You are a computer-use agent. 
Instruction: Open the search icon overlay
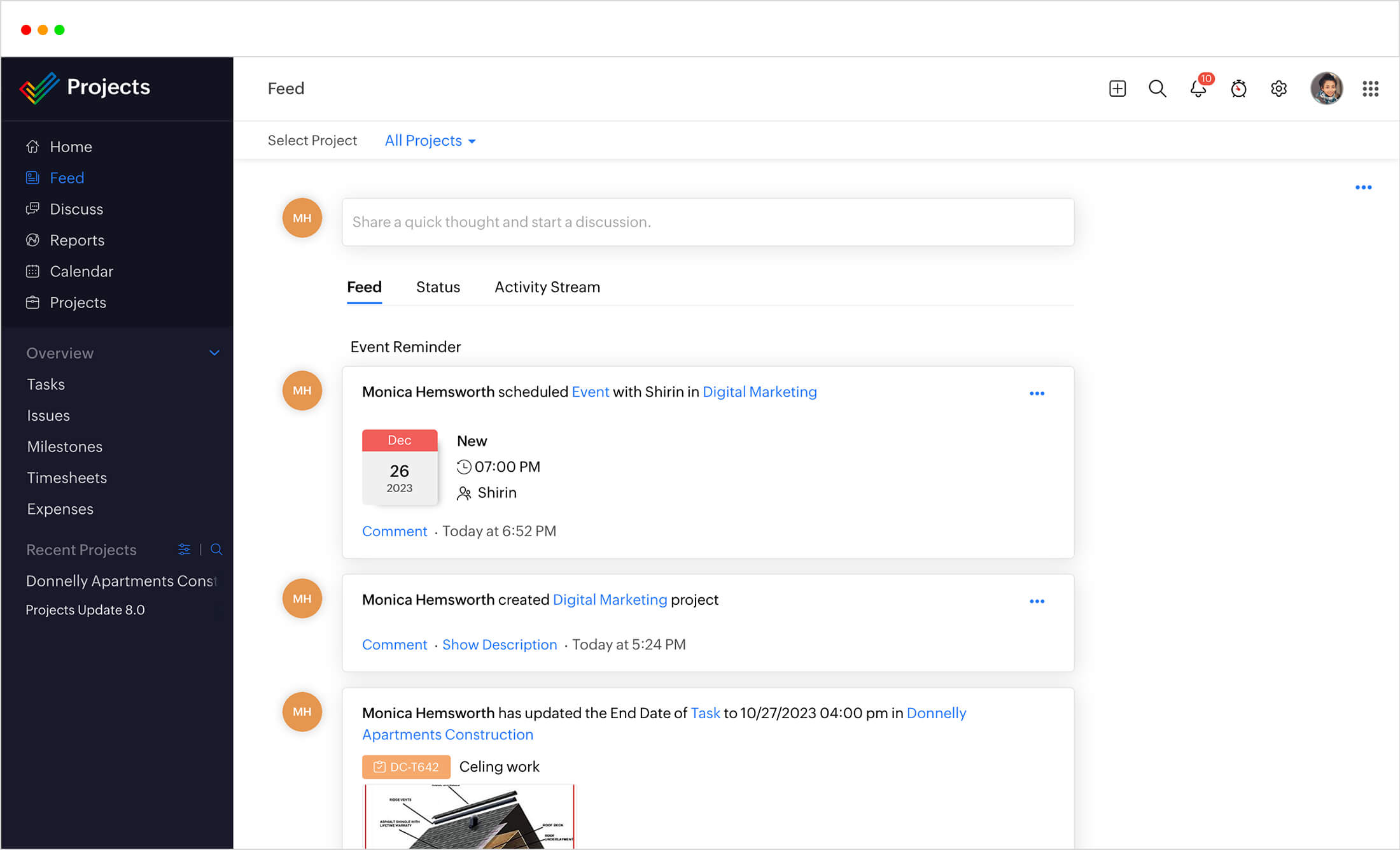[1157, 88]
